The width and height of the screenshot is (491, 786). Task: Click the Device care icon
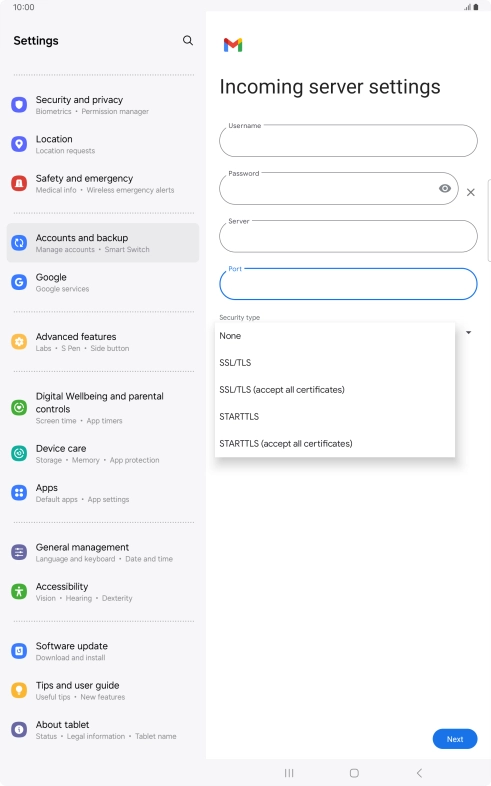tap(19, 454)
